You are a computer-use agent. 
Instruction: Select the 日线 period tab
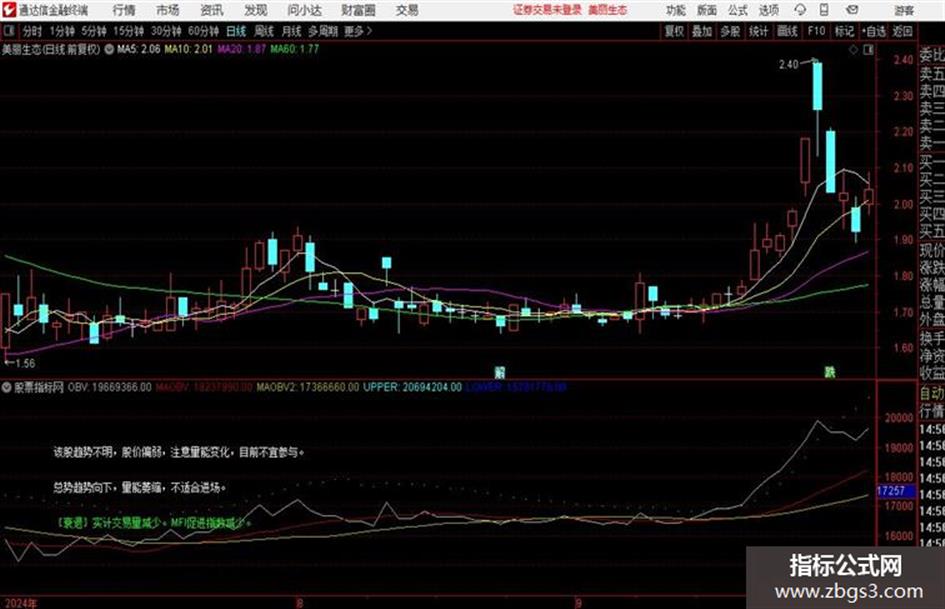pos(236,31)
